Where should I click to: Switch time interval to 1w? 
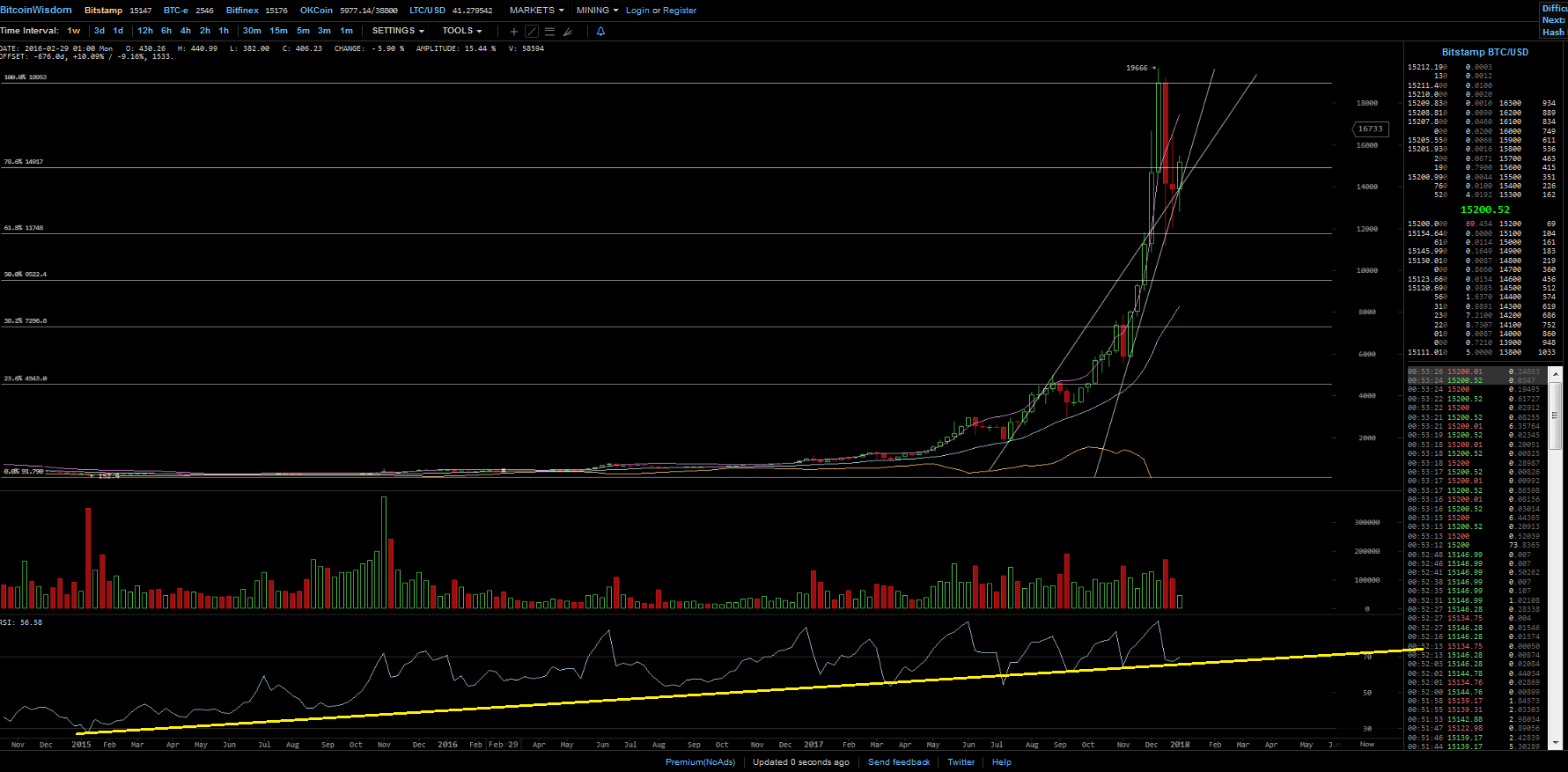tap(74, 31)
